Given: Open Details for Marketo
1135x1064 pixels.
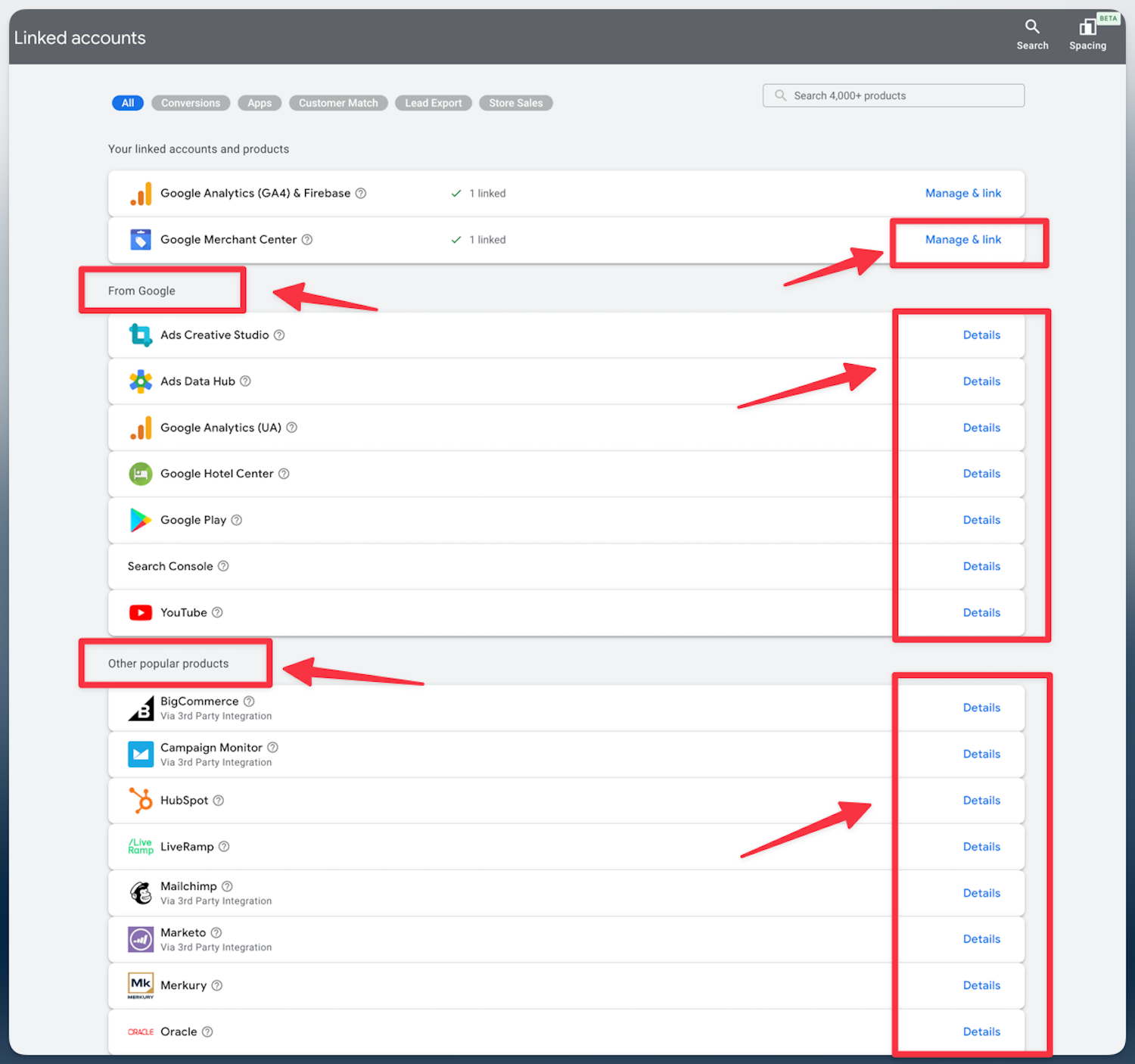Looking at the screenshot, I should [x=981, y=940].
